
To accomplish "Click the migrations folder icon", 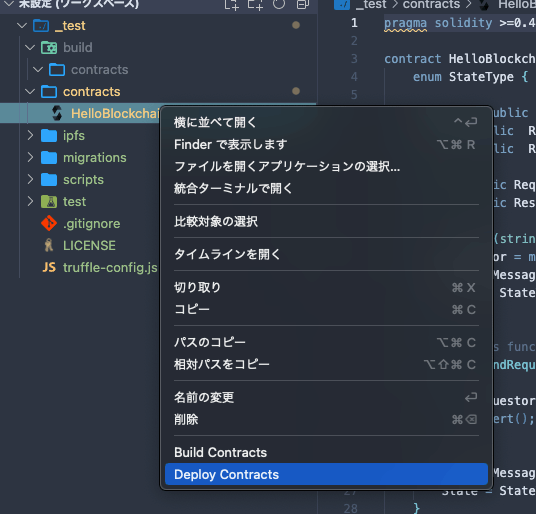I will tap(49, 158).
